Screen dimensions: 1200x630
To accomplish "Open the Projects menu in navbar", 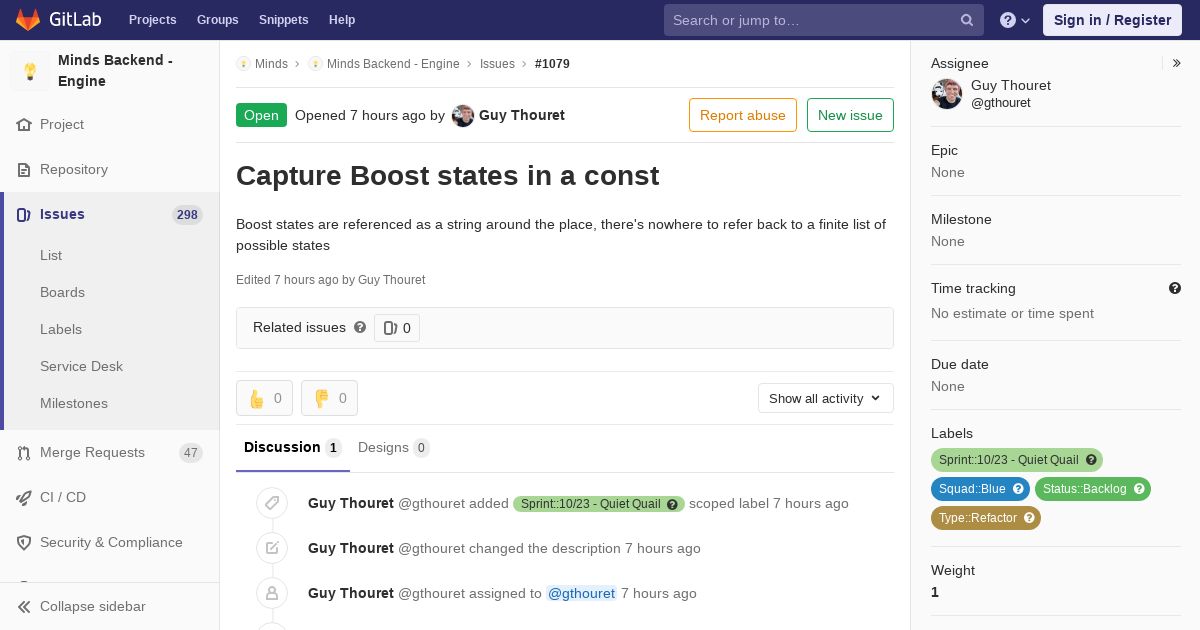I will pos(152,20).
